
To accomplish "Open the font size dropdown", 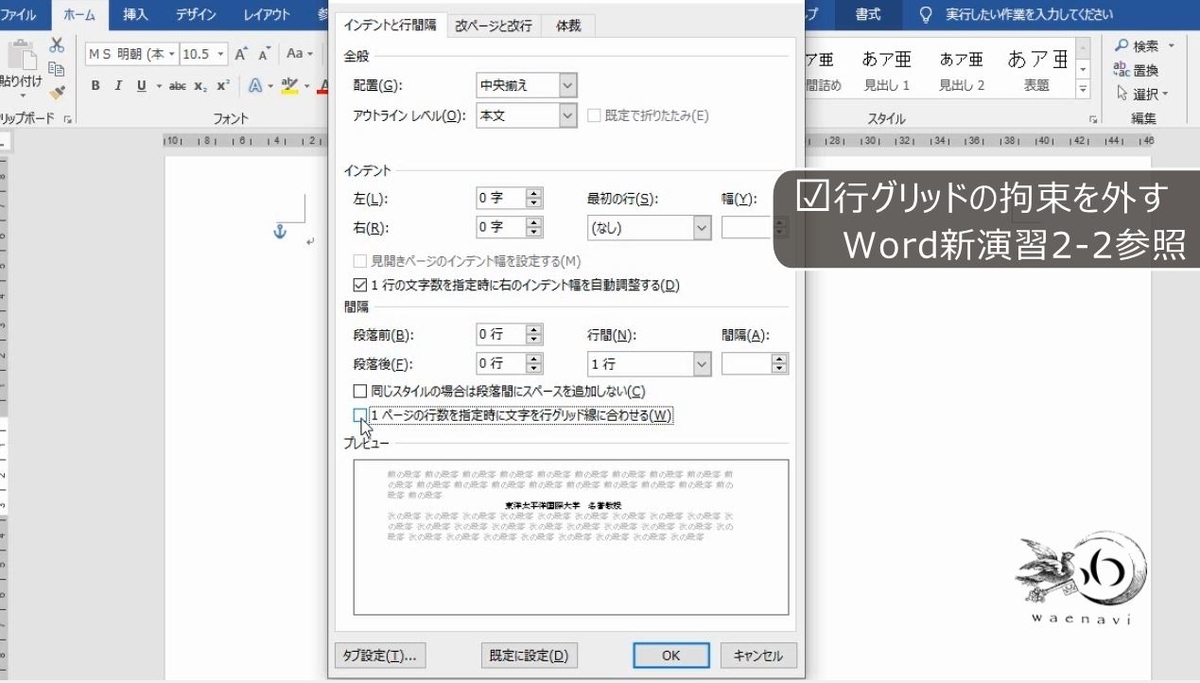I will pos(221,54).
